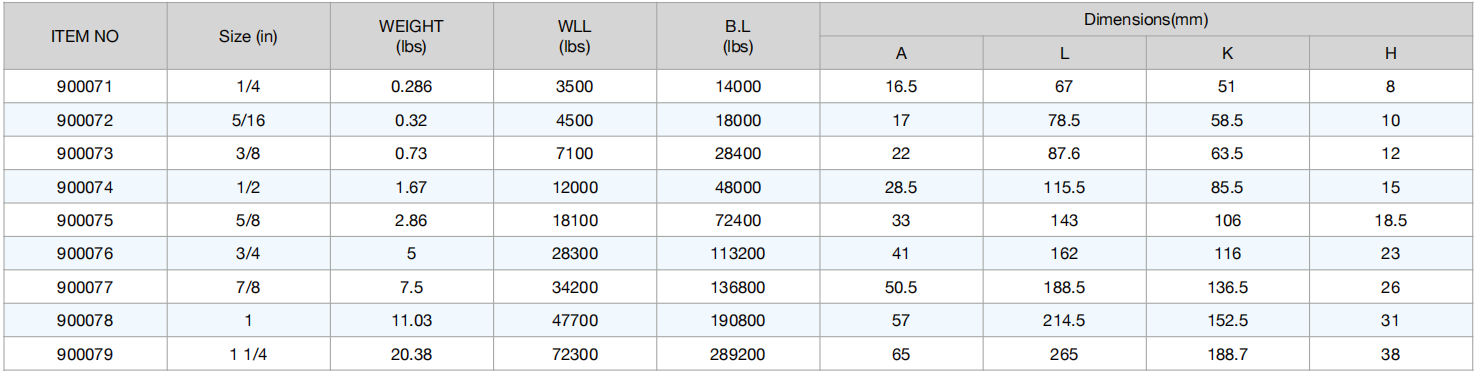This screenshot has height=375, width=1478.
Task: Click the K sub-column header
Action: [x=1228, y=54]
